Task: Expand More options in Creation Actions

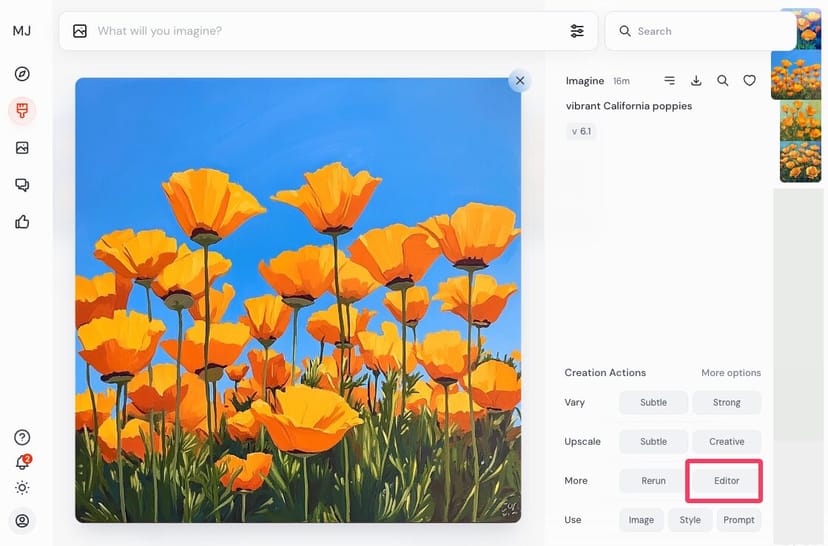Action: (730, 373)
